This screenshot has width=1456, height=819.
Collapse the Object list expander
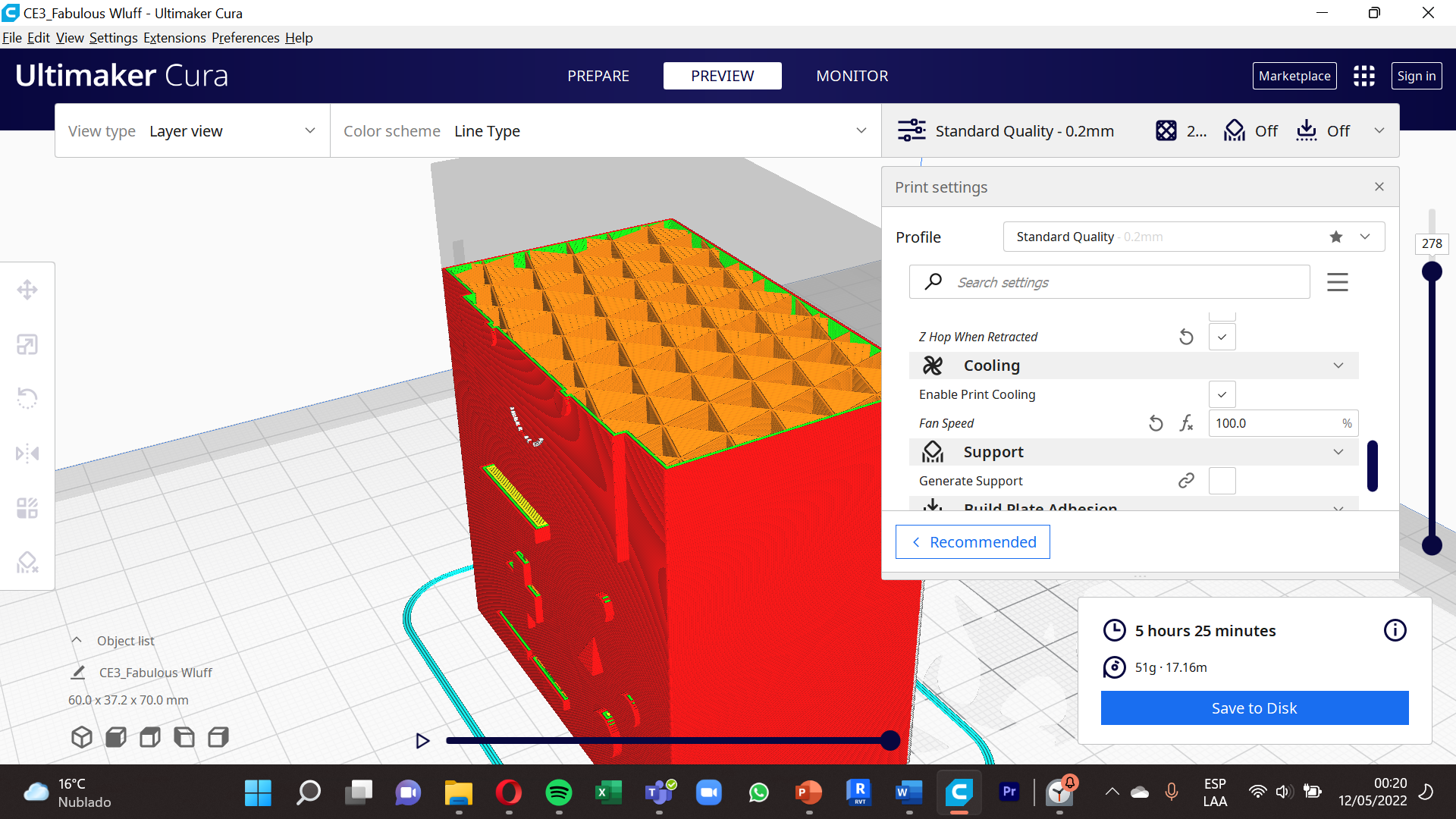click(77, 640)
